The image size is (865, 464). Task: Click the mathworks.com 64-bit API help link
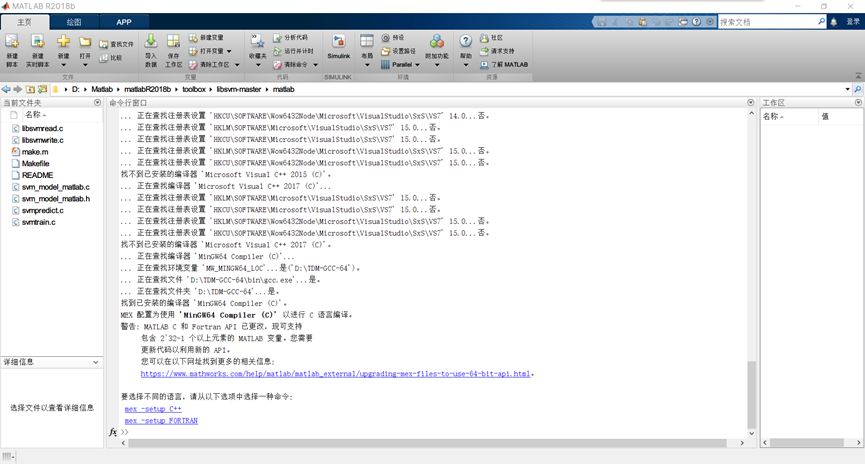[x=335, y=374]
